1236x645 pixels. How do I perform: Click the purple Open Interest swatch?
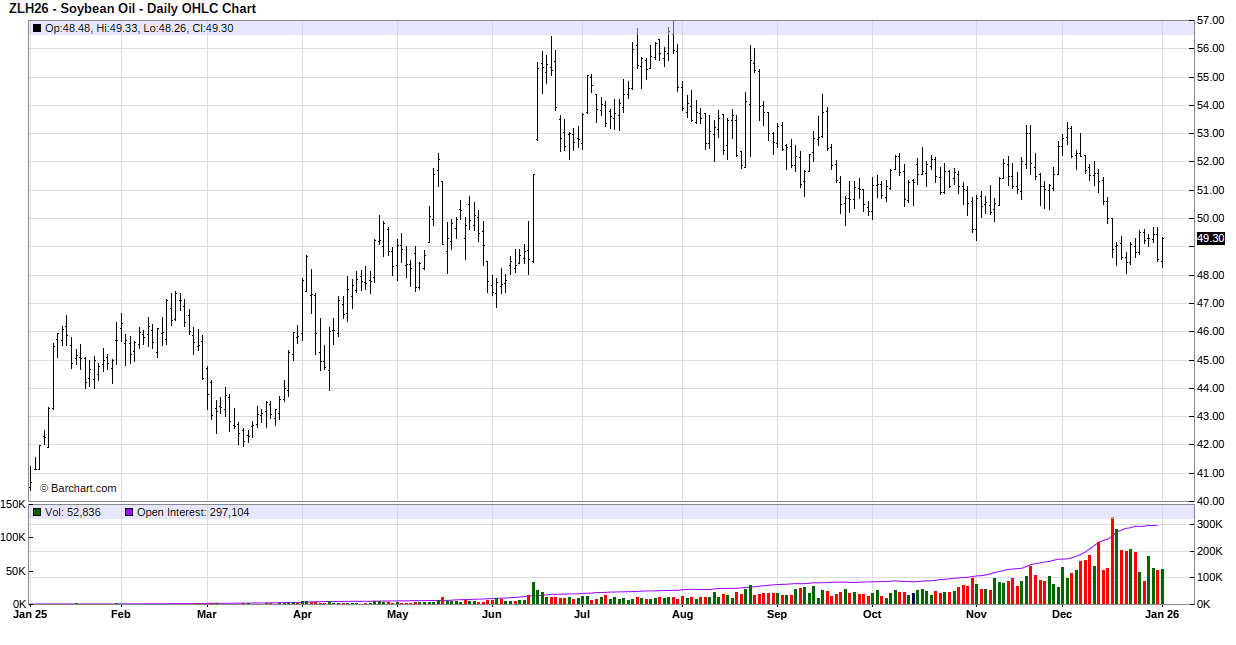point(129,512)
